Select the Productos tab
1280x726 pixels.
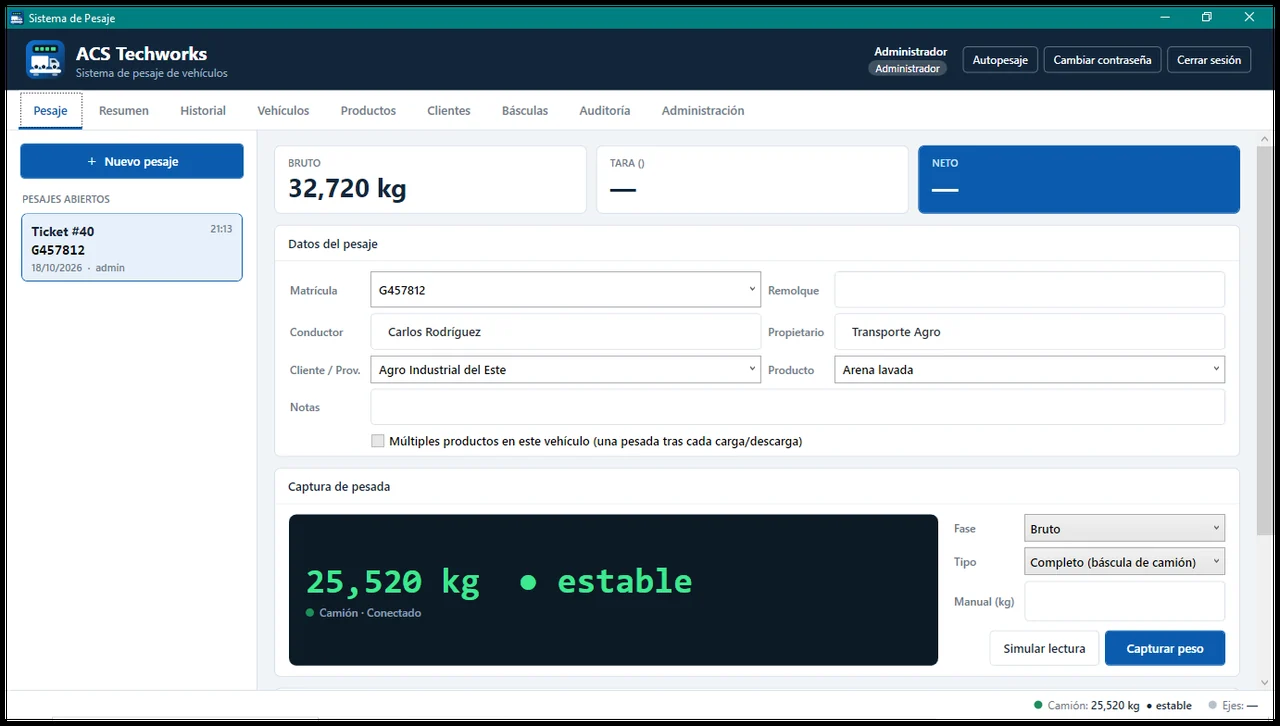368,111
